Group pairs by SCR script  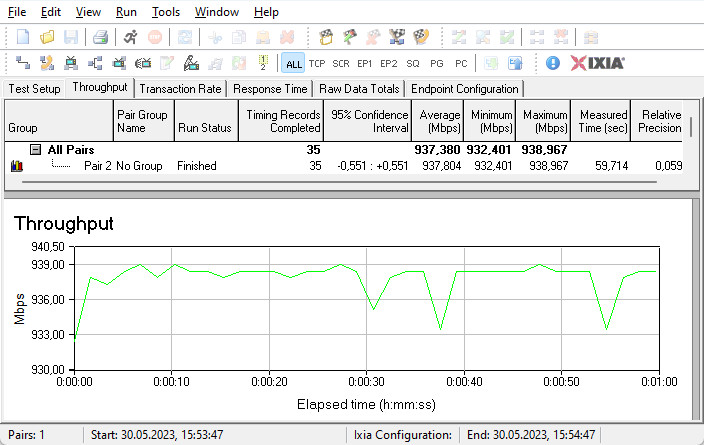(341, 64)
